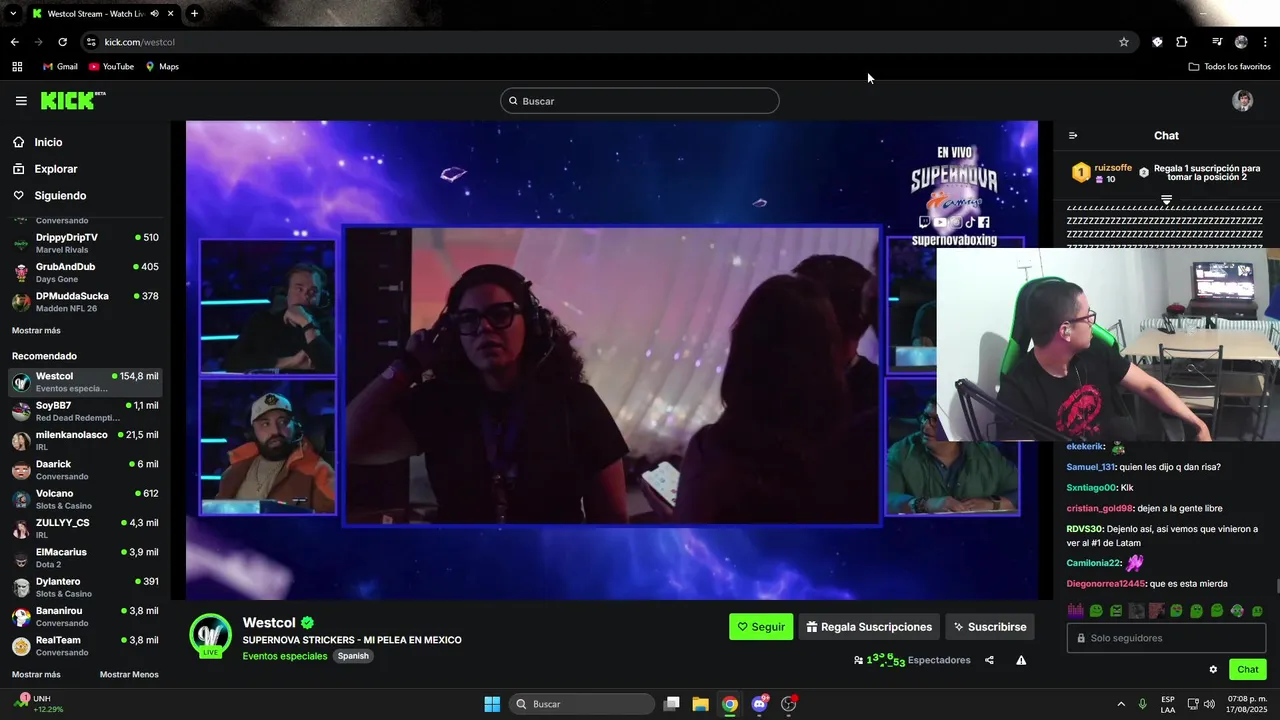Open Todos los favoritos folder
This screenshot has width=1280, height=720.
1229,67
